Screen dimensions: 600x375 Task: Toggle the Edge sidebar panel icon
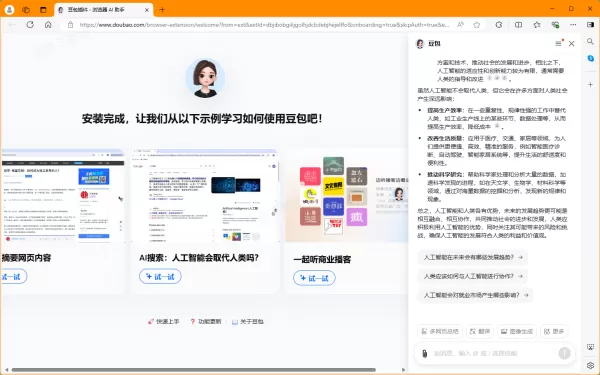[x=590, y=25]
